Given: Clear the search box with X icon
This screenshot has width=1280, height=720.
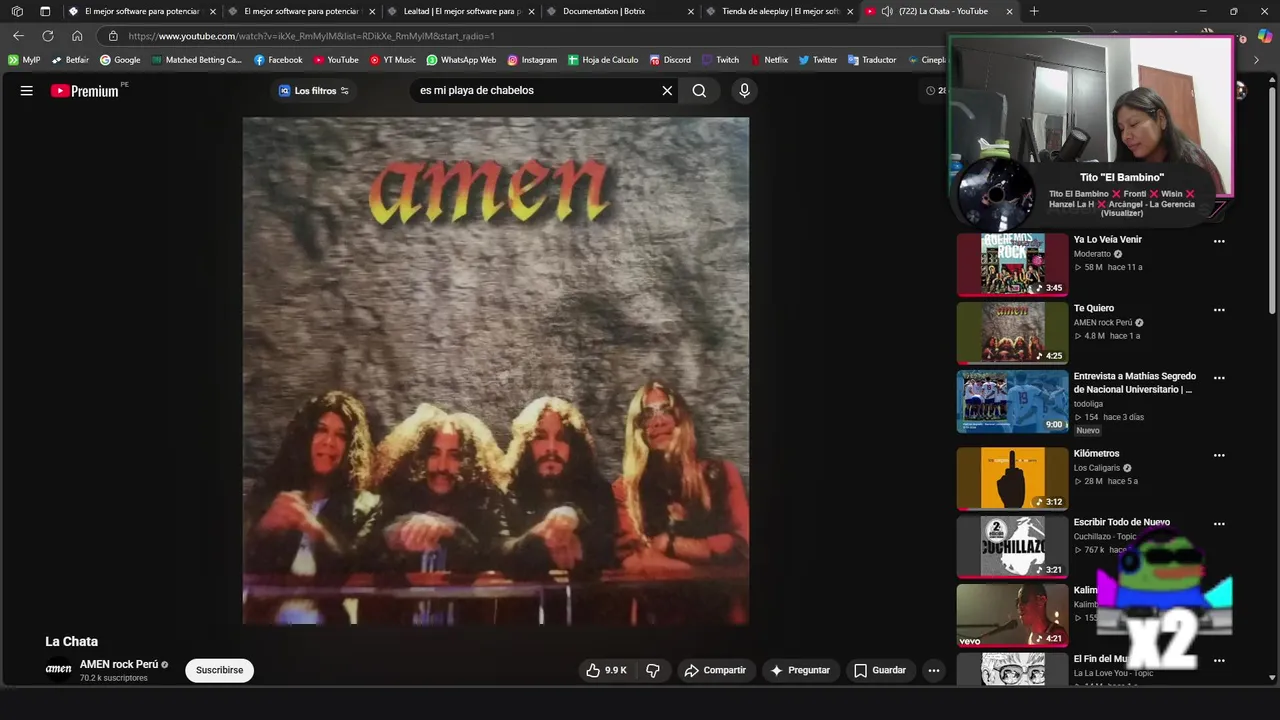Looking at the screenshot, I should tap(667, 90).
